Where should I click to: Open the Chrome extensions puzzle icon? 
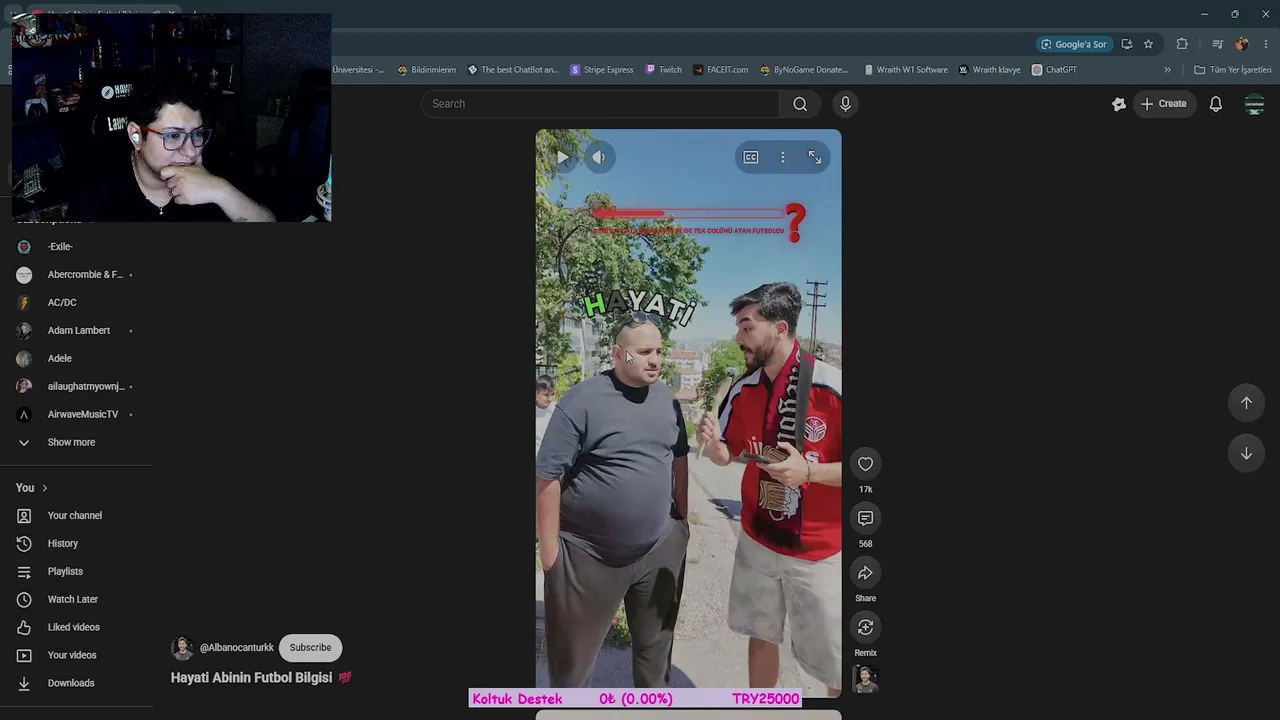(x=1182, y=44)
